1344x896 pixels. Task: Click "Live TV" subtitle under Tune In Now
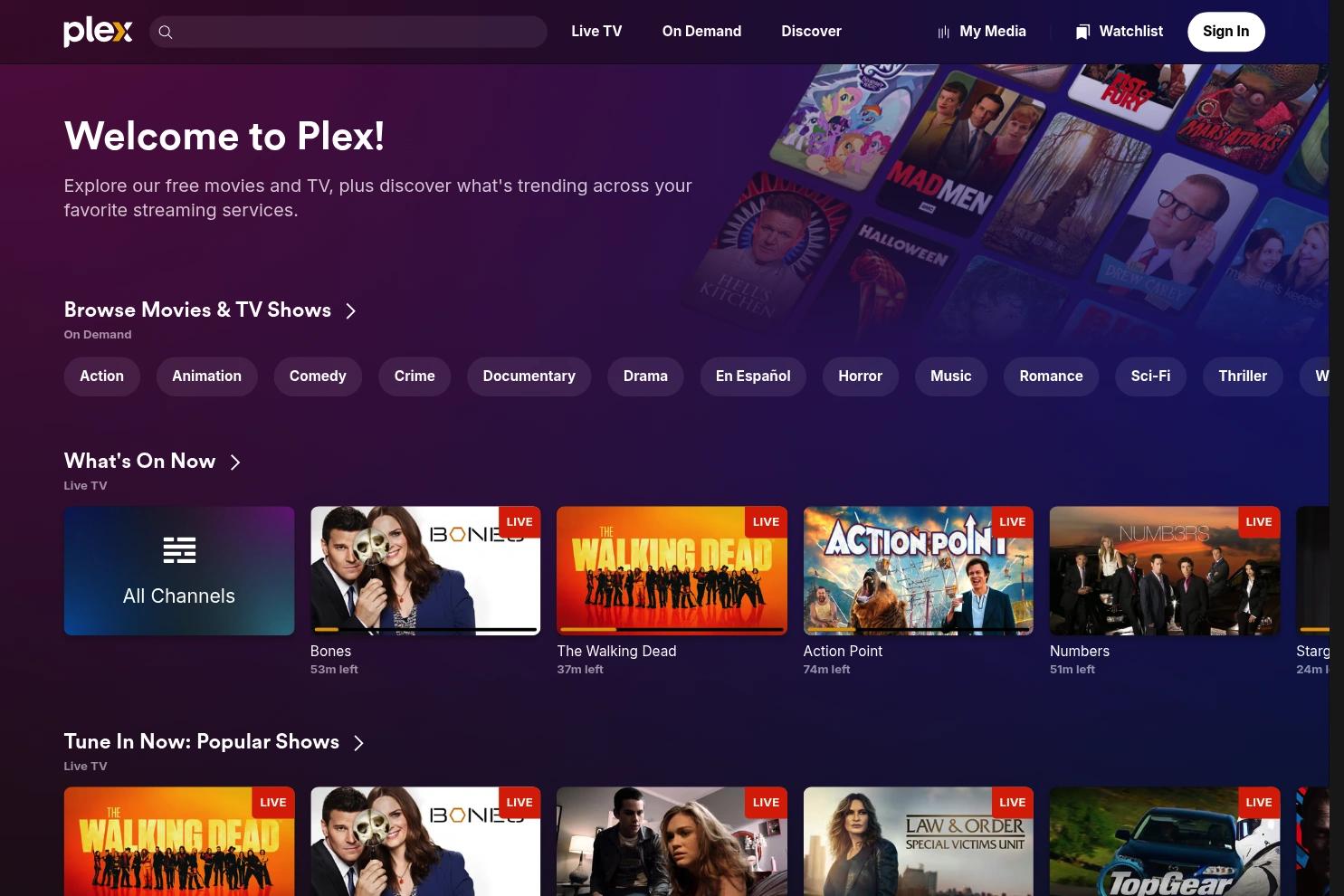[85, 767]
